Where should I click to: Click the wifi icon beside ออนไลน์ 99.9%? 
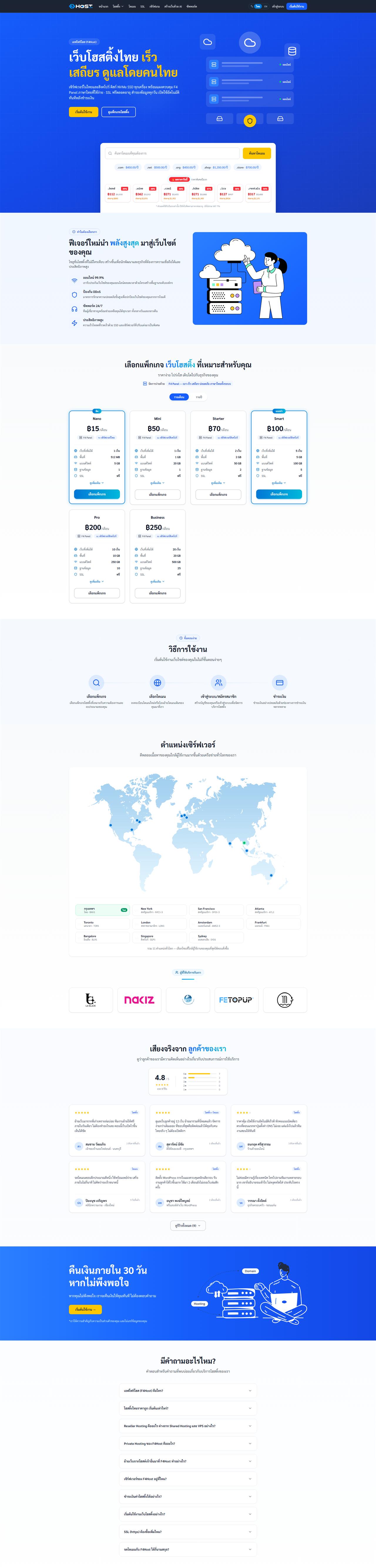[x=74, y=280]
